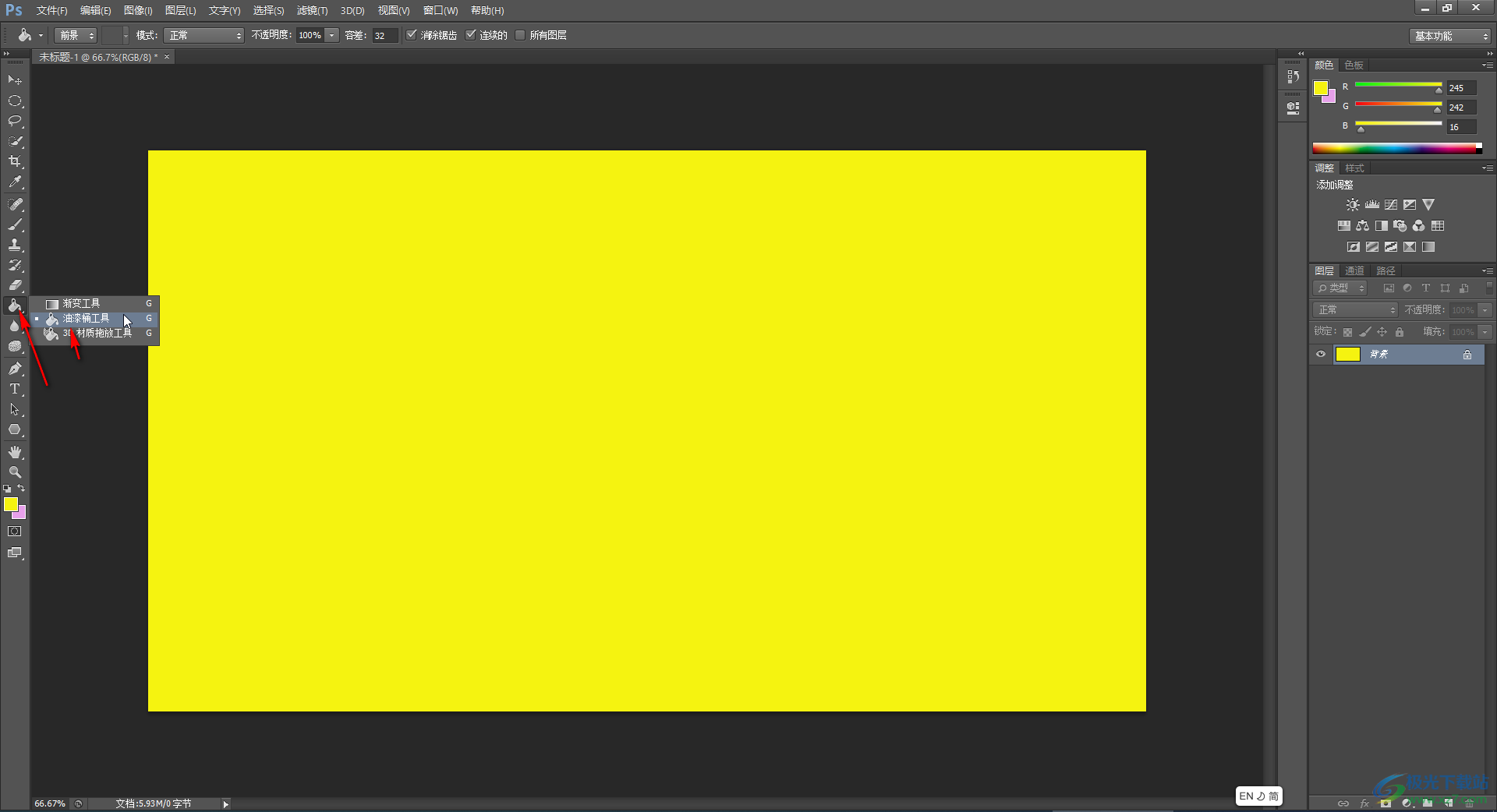Select the Sponge tool
This screenshot has height=812, width=1497.
15,347
